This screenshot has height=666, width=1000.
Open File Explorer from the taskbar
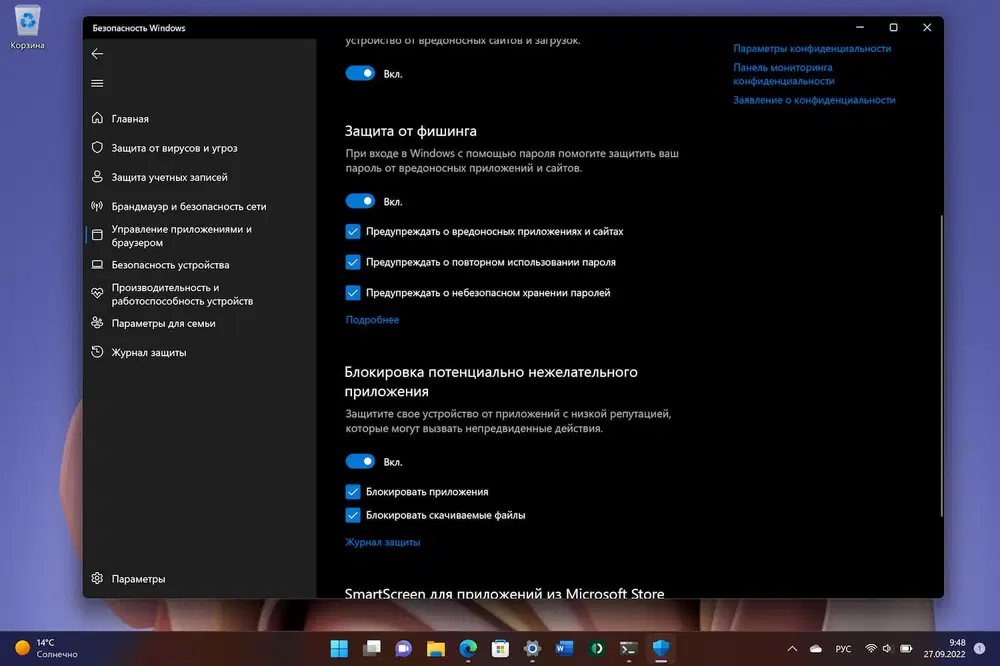(436, 649)
